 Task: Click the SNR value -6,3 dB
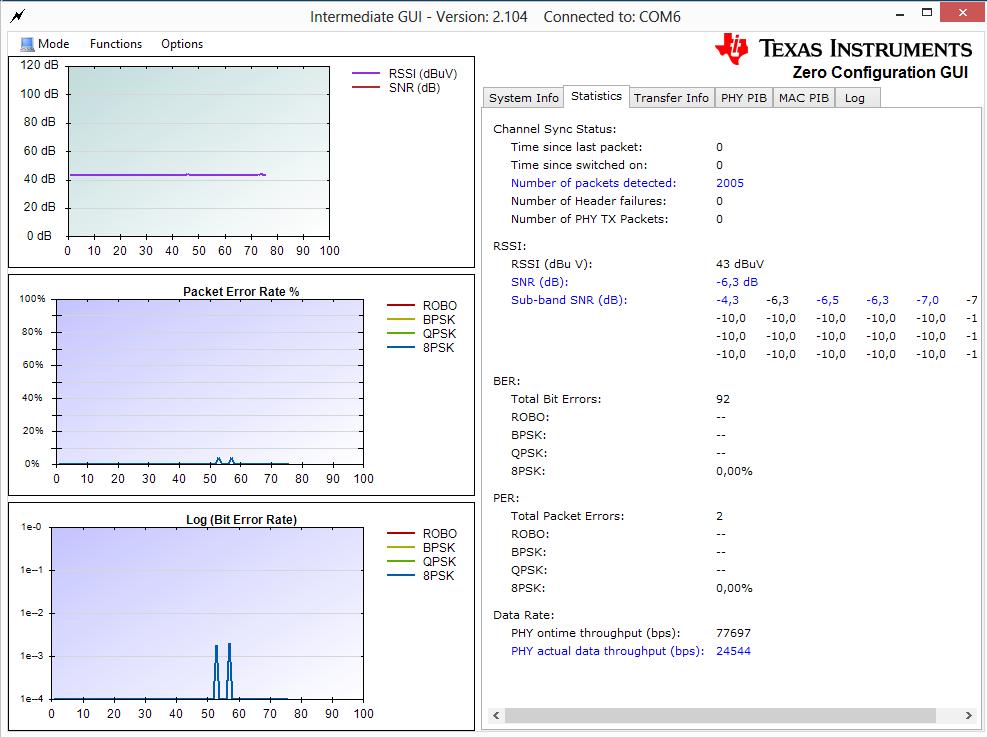(x=736, y=282)
